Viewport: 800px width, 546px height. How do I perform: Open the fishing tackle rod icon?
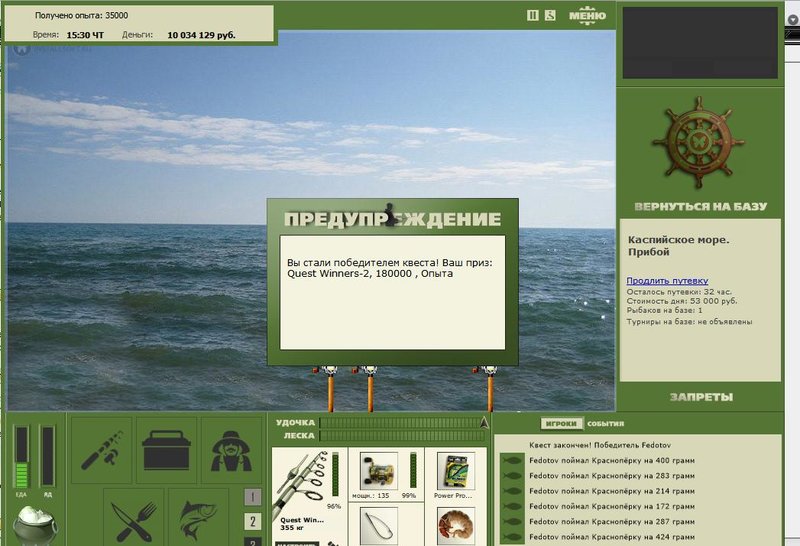102,450
